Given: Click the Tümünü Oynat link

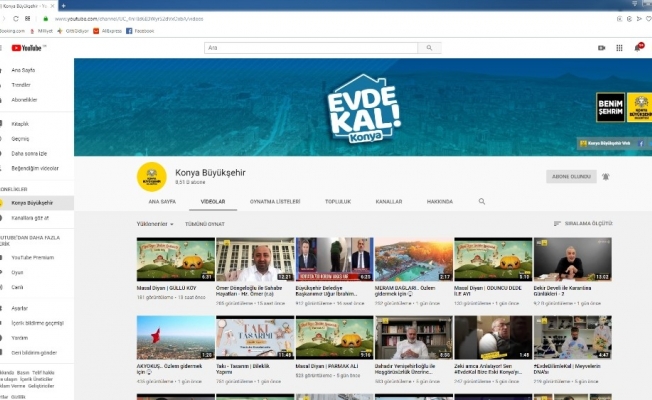Looking at the screenshot, I should pos(205,224).
